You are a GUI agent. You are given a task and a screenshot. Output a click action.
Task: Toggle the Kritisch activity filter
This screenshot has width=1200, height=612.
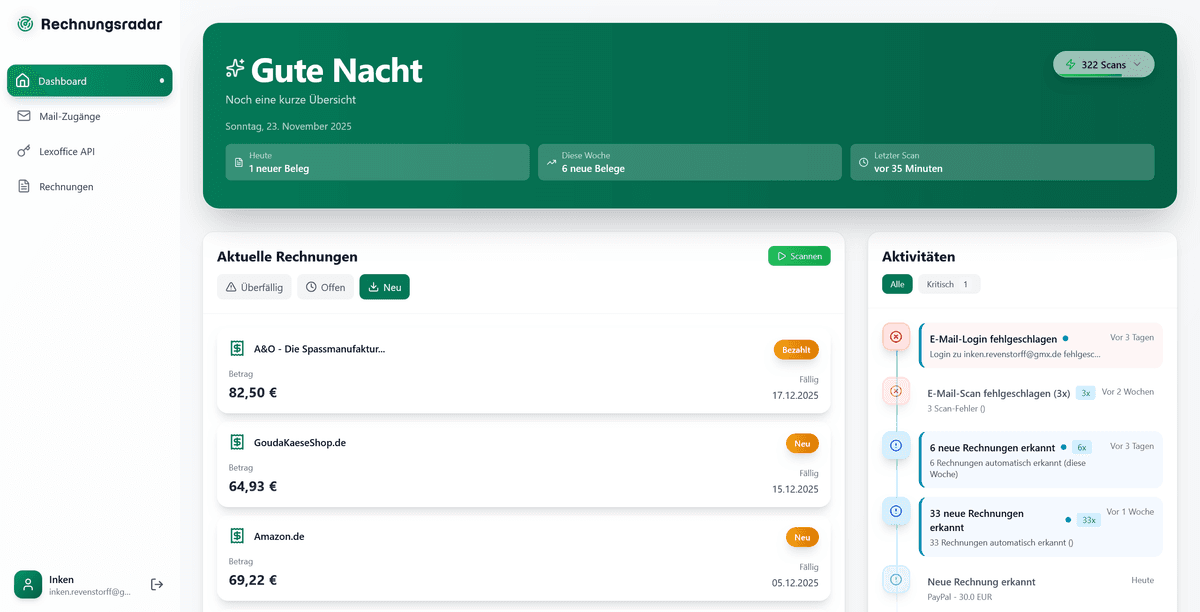pos(948,284)
